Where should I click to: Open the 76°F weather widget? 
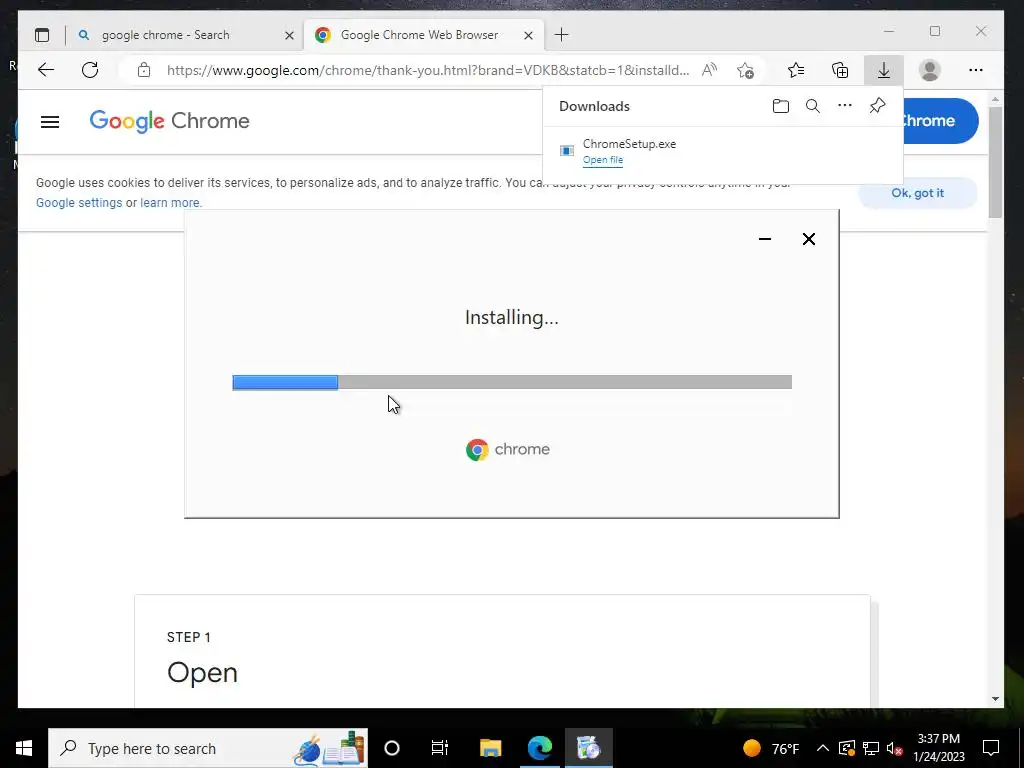coord(771,748)
